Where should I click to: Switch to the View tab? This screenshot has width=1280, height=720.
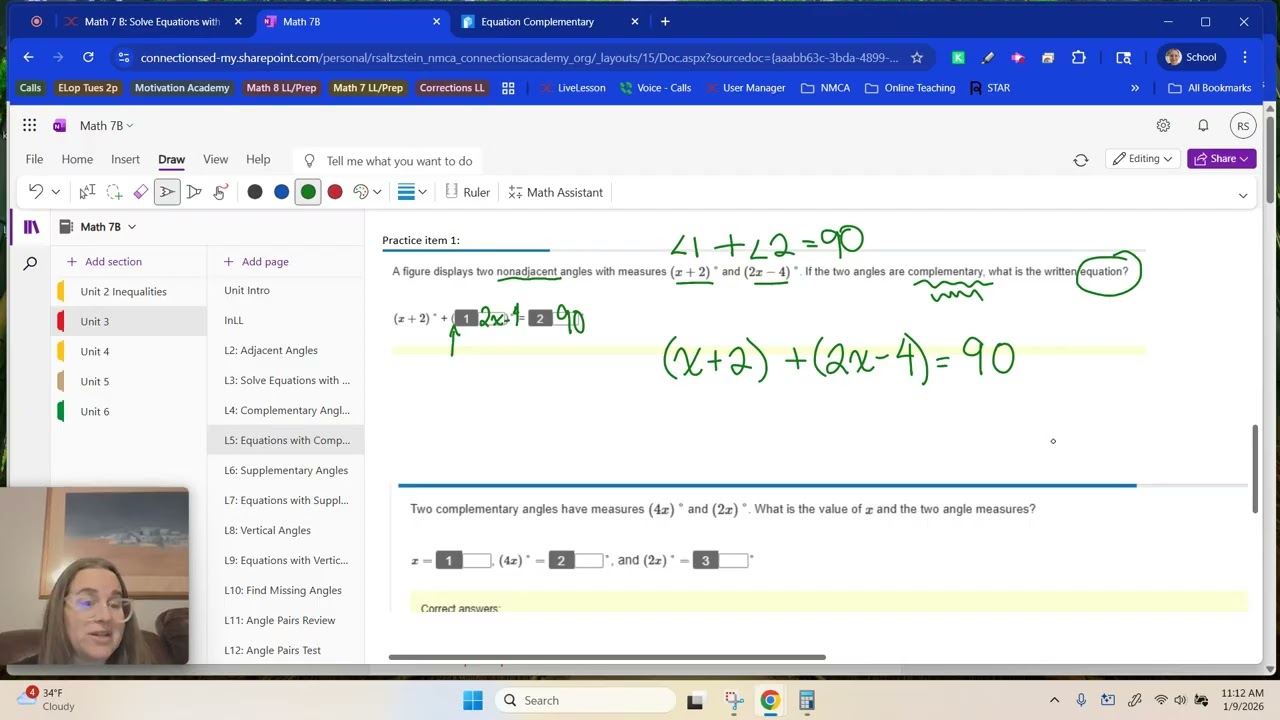[215, 159]
